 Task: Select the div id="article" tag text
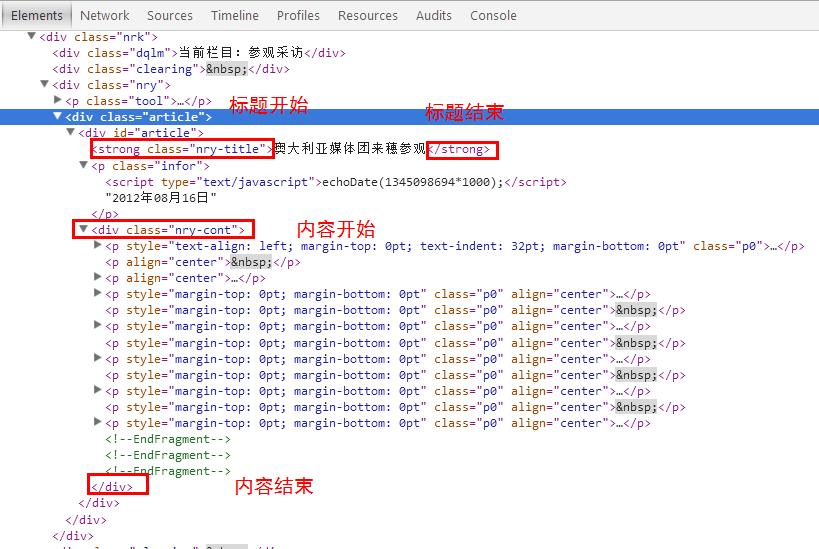[x=141, y=133]
